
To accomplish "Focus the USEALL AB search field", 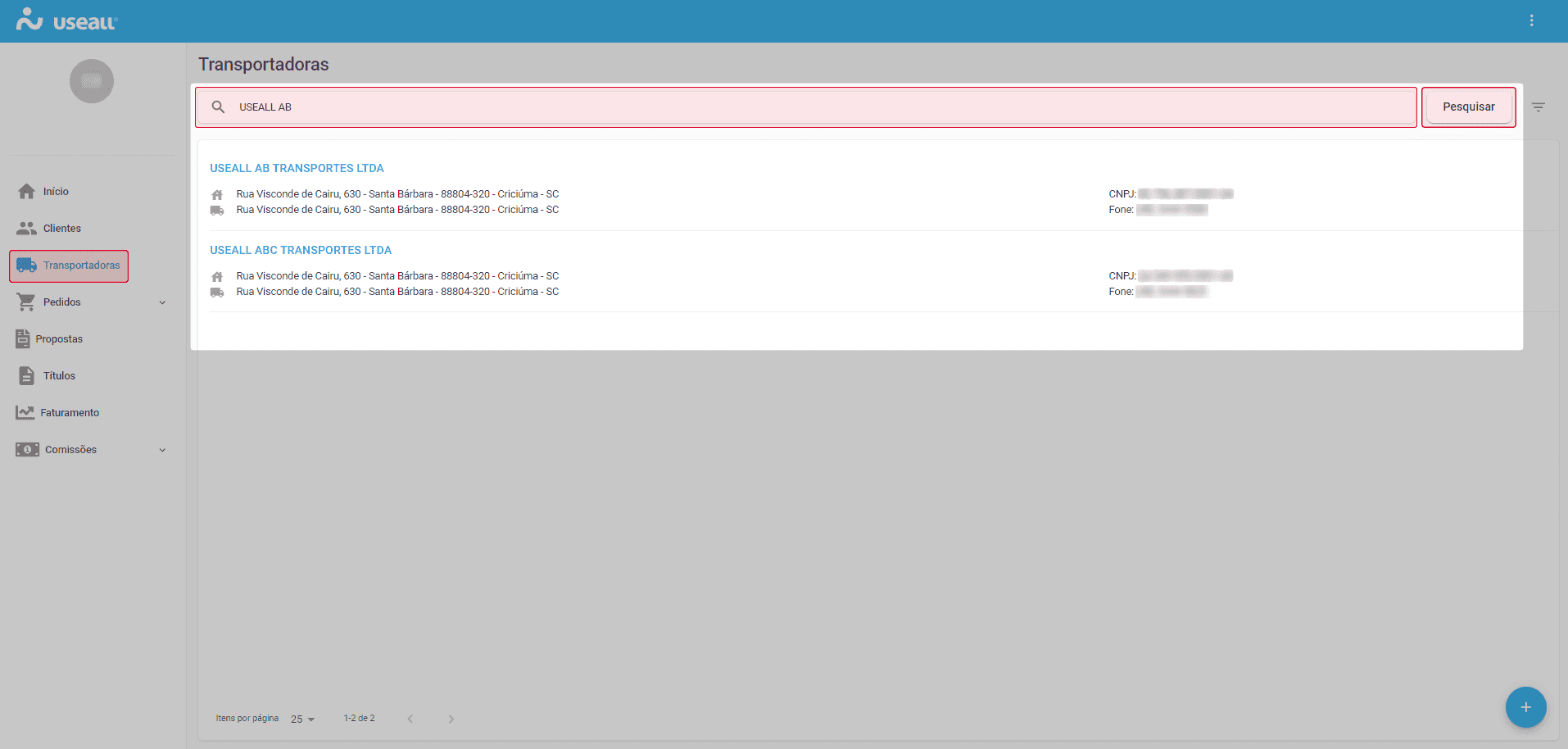I will tap(806, 107).
